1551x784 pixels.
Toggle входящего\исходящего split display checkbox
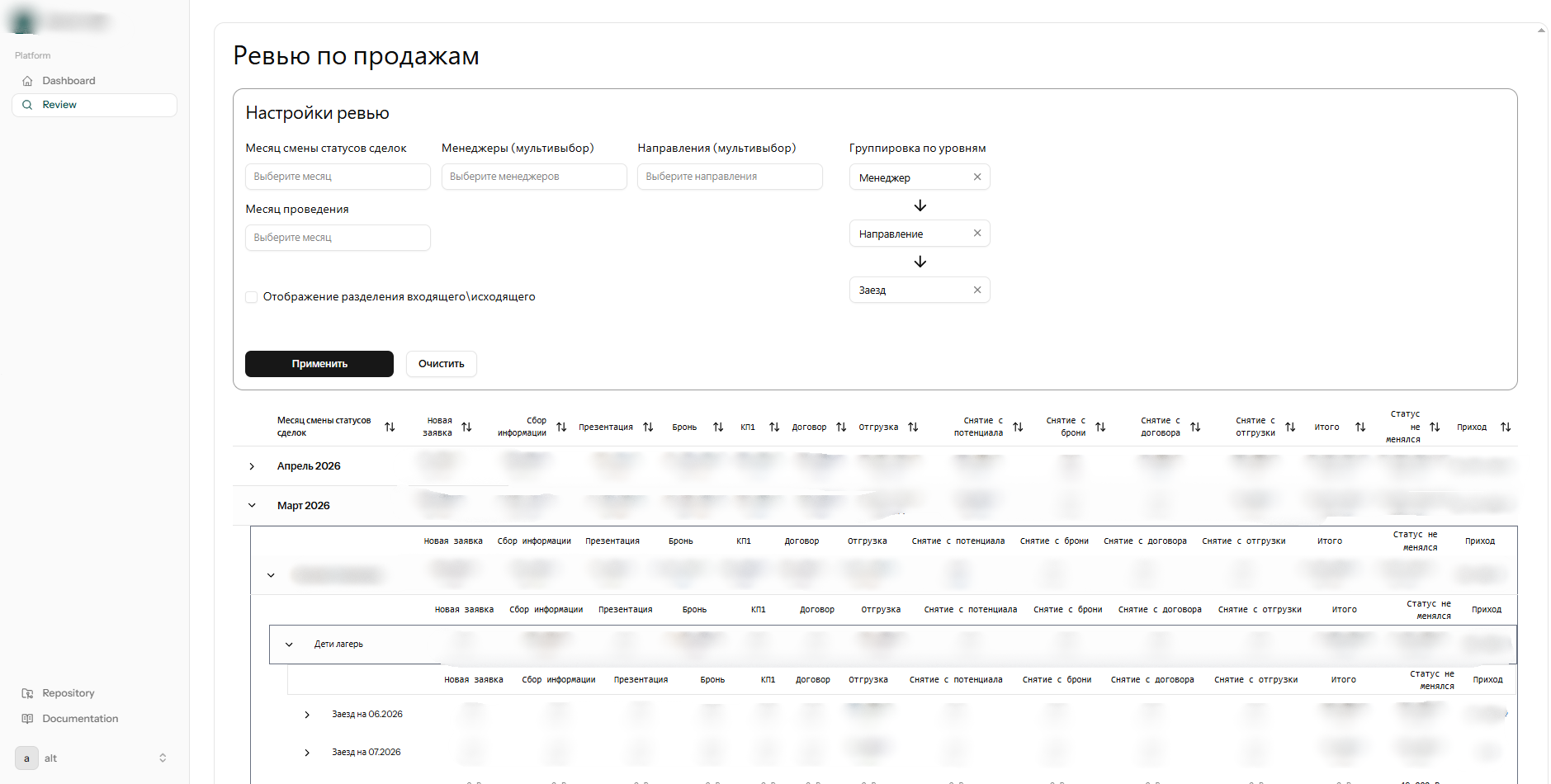coord(252,297)
